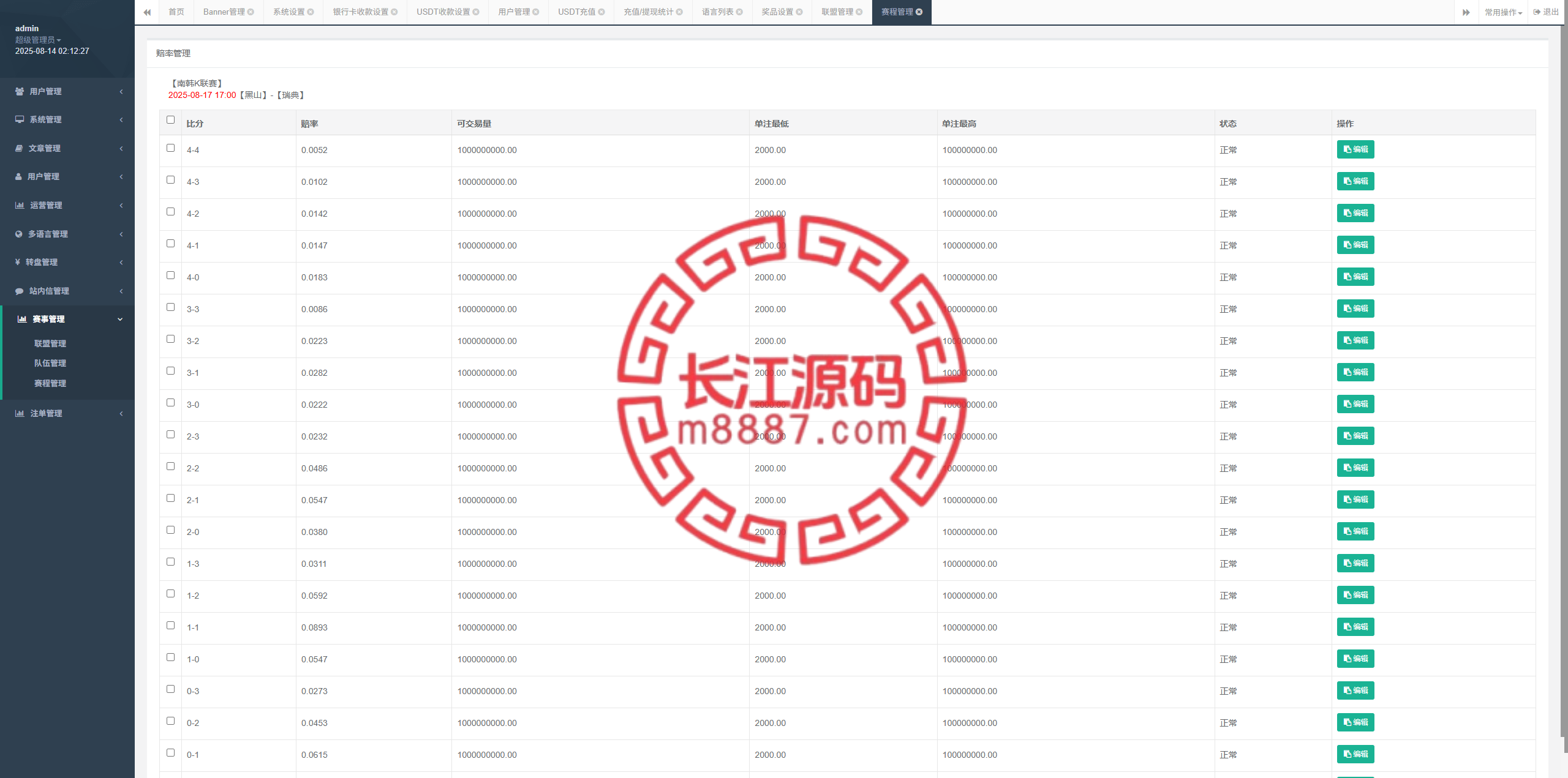Image resolution: width=1568 pixels, height=778 pixels.
Task: Close the USDT充值 tab x icon
Action: (x=601, y=12)
